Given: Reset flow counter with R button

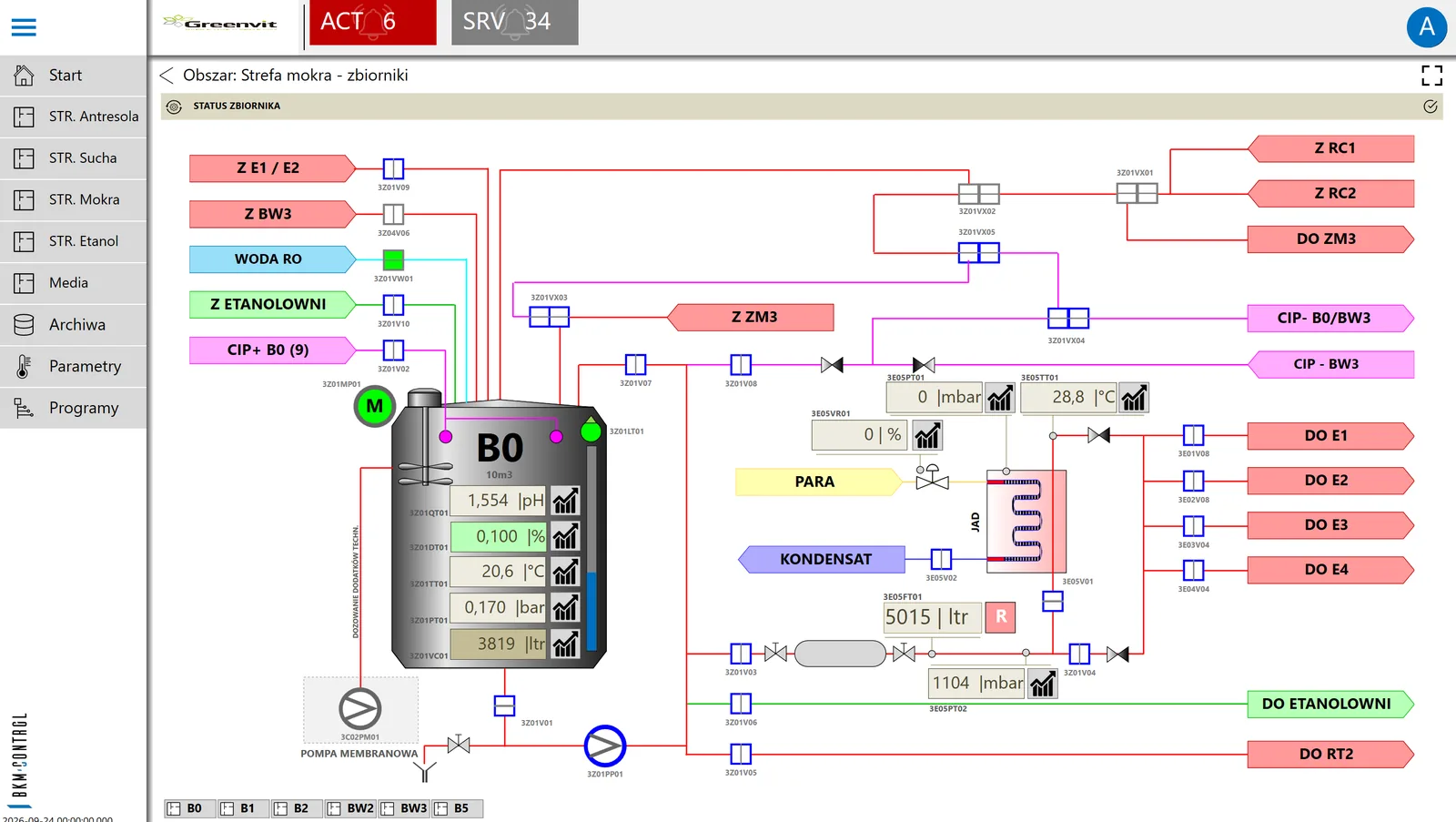Looking at the screenshot, I should (x=1000, y=617).
